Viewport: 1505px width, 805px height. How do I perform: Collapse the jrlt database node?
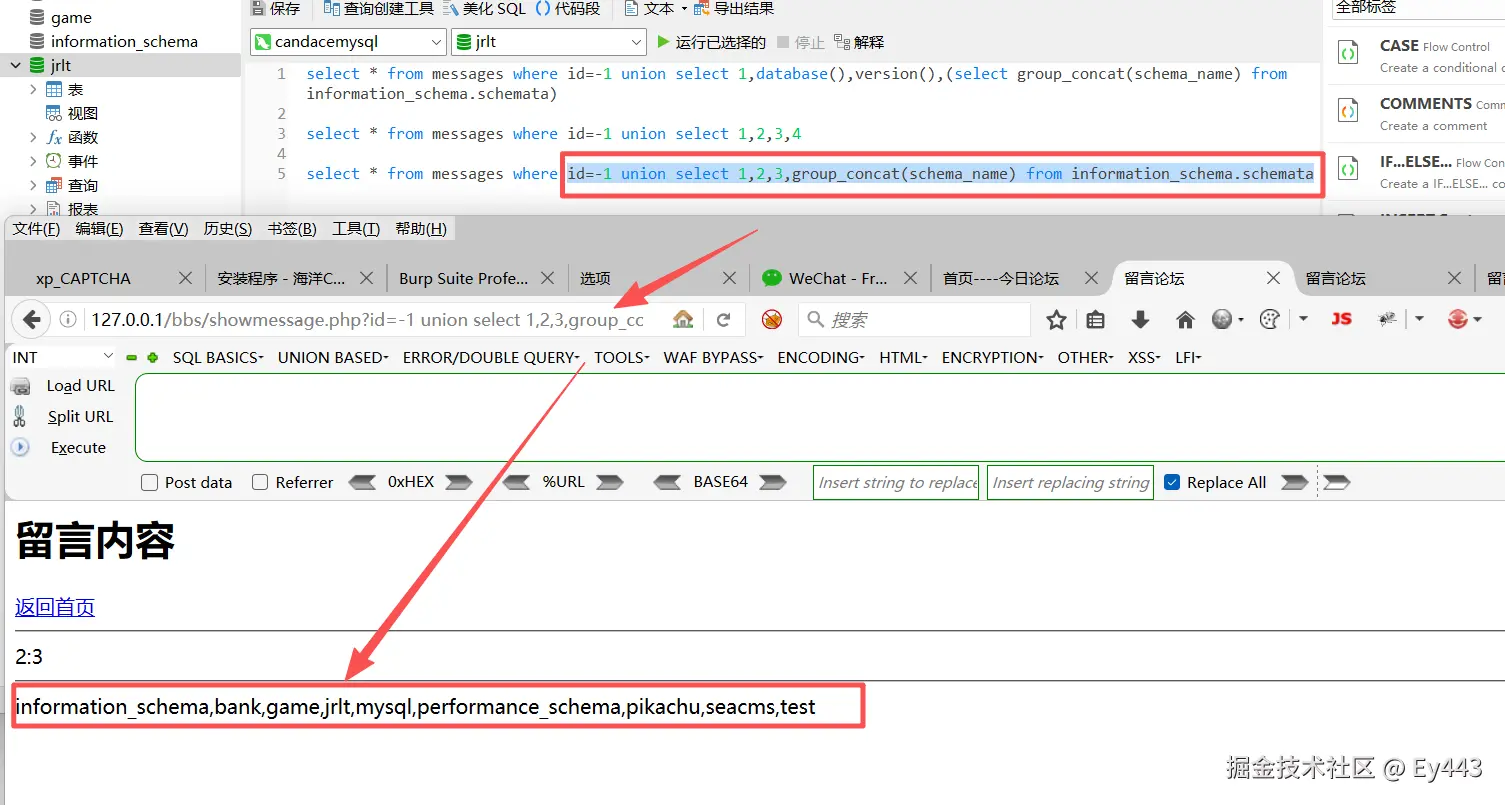(x=15, y=65)
